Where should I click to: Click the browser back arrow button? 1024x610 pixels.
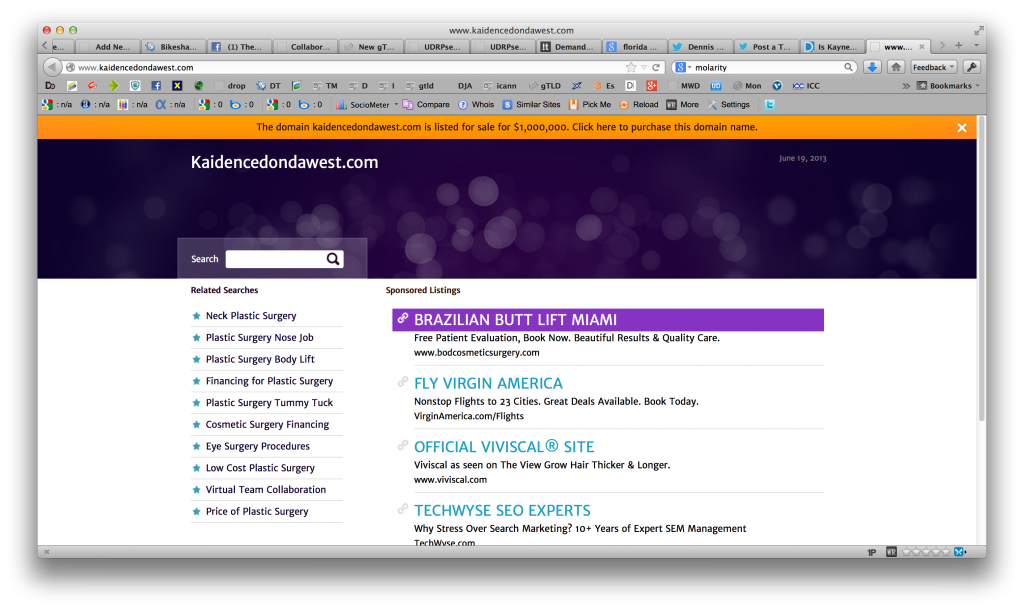coord(52,67)
